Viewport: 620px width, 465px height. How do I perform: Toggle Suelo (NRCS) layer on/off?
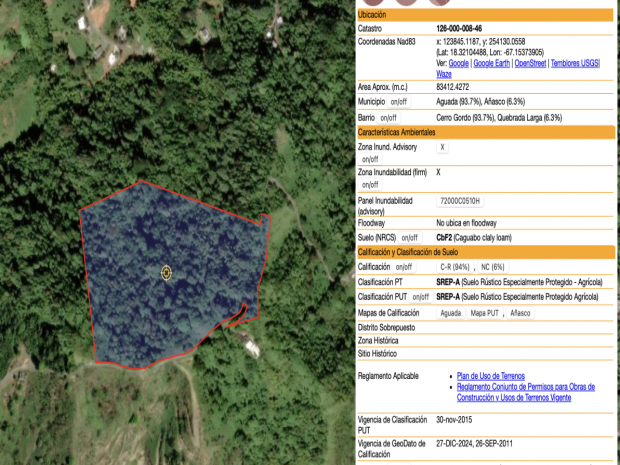pyautogui.click(x=410, y=238)
